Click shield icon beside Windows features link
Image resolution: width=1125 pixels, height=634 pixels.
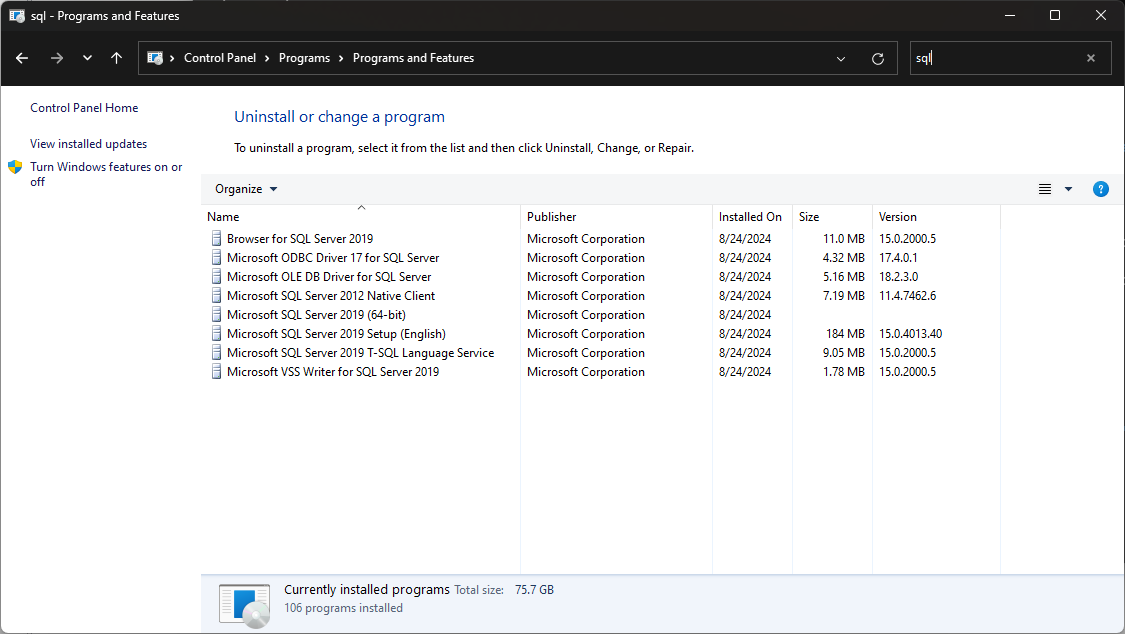pos(15,167)
